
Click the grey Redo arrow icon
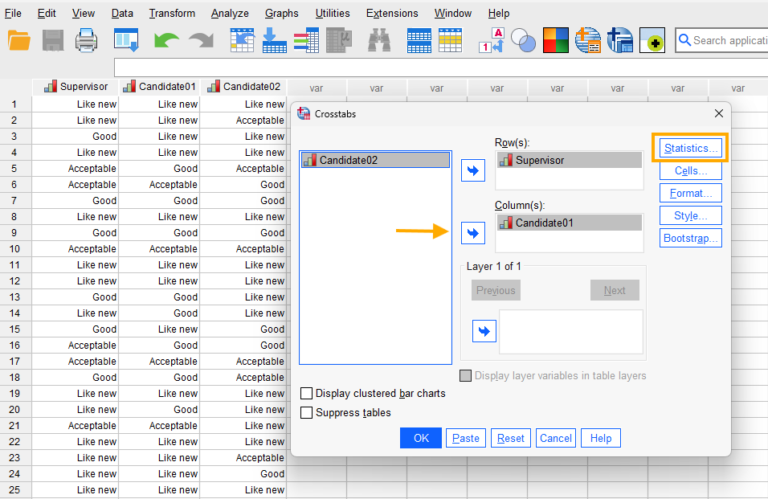[201, 40]
